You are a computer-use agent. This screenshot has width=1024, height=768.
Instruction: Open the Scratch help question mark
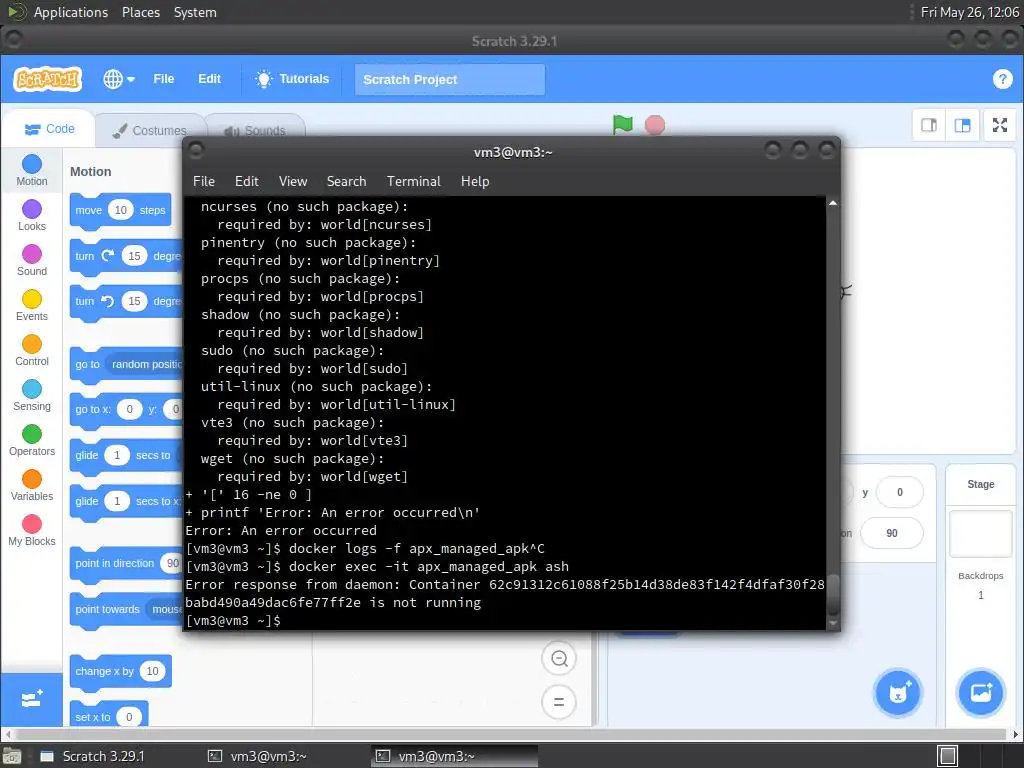click(1002, 79)
